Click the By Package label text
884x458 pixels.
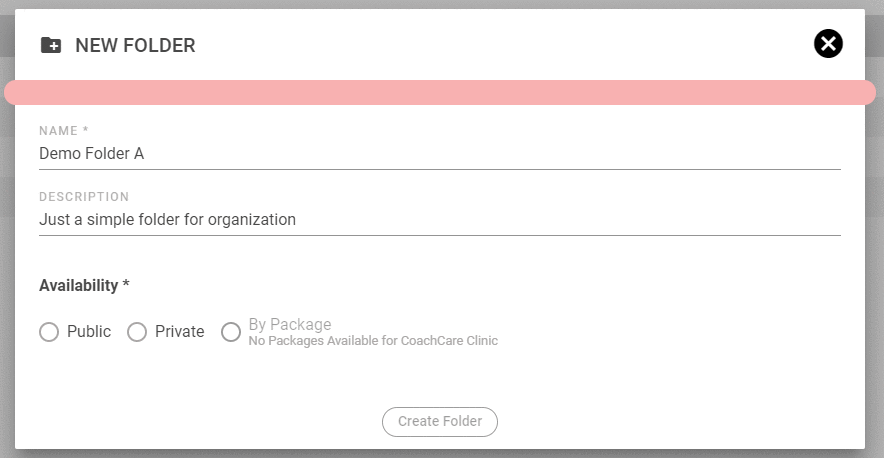coord(289,325)
